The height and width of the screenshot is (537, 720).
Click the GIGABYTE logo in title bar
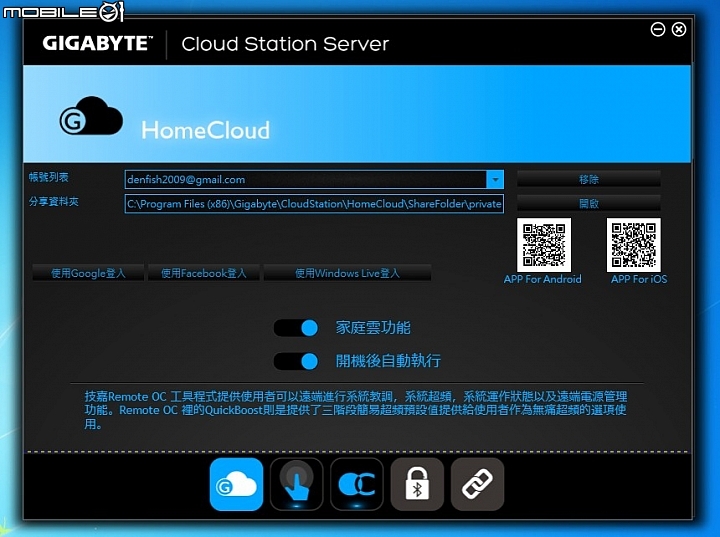[x=97, y=44]
